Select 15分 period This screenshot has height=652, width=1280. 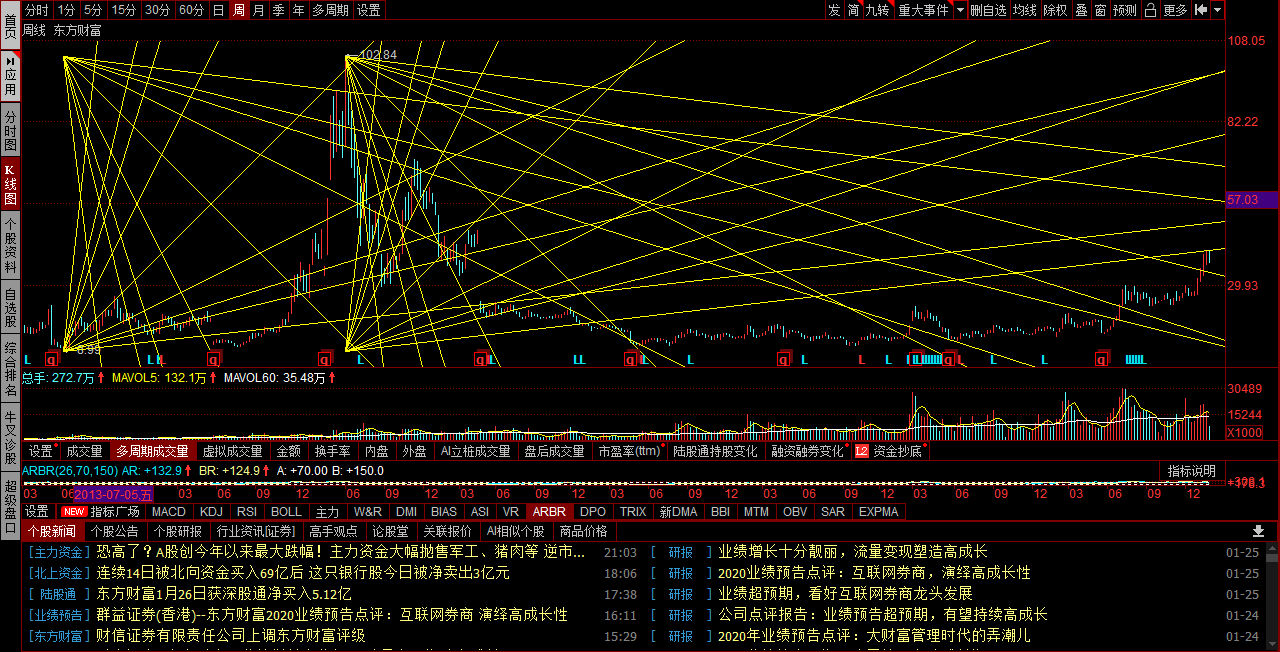[124, 10]
